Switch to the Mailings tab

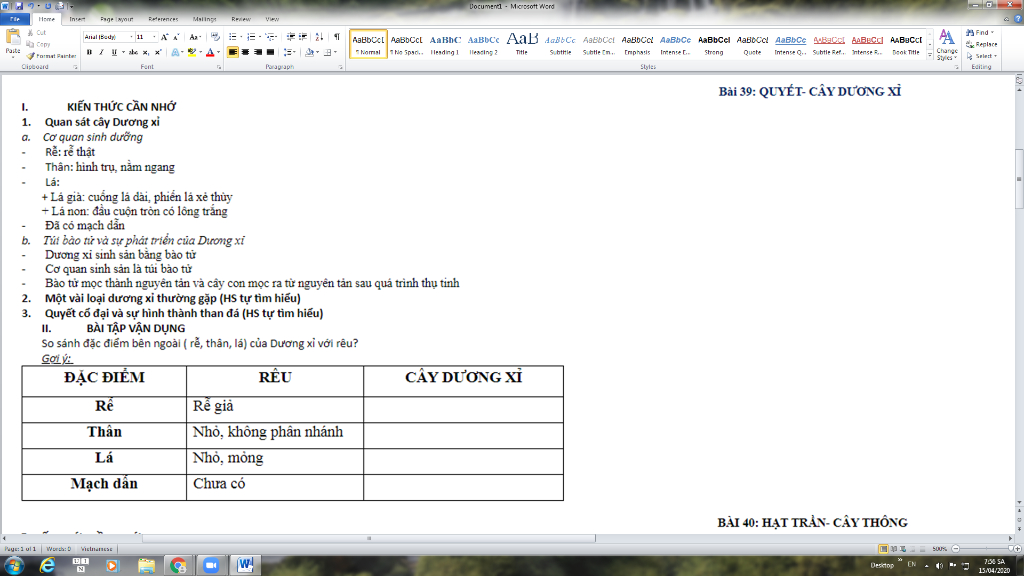204,19
